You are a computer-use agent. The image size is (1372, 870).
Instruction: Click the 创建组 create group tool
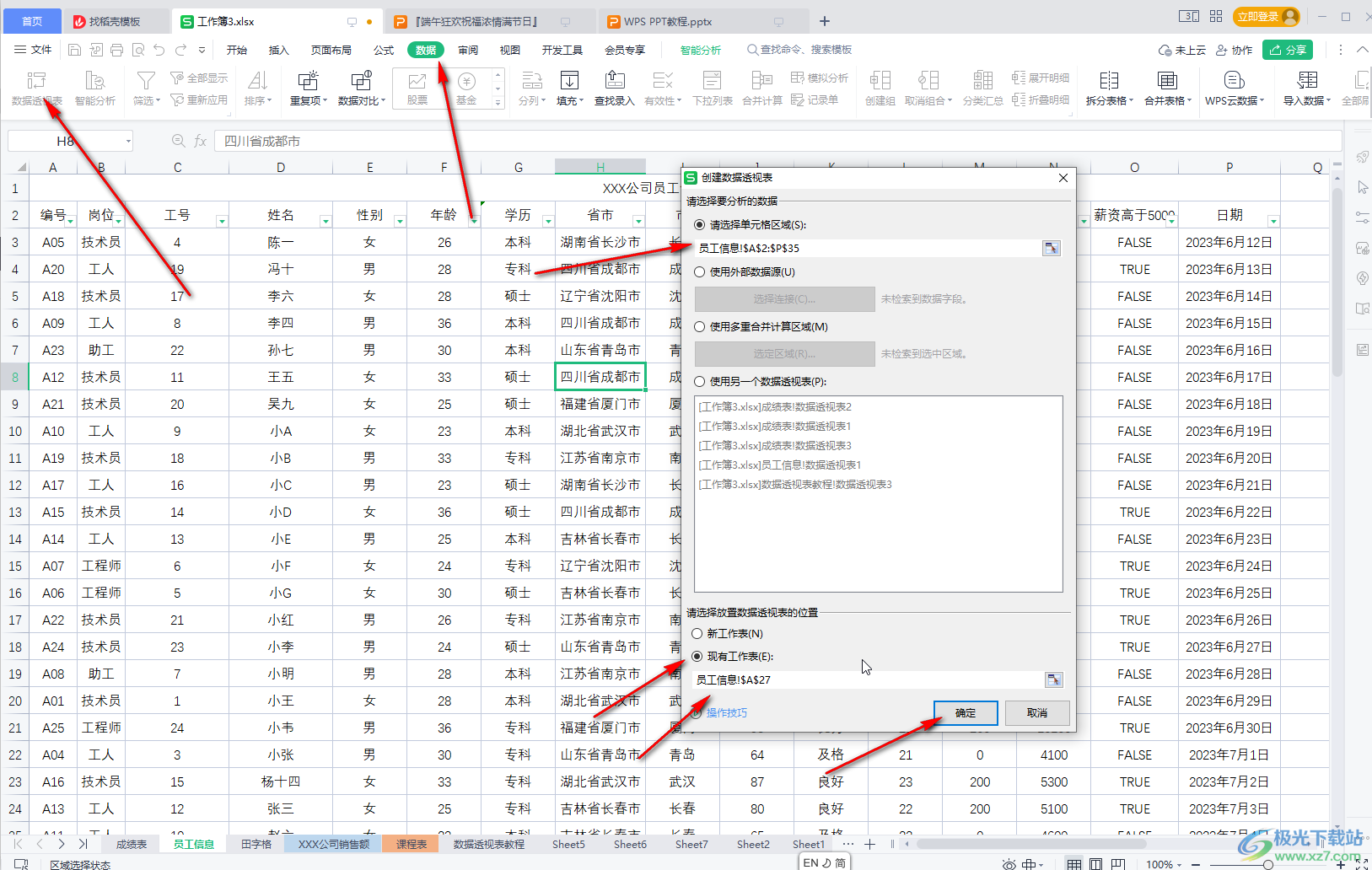880,89
